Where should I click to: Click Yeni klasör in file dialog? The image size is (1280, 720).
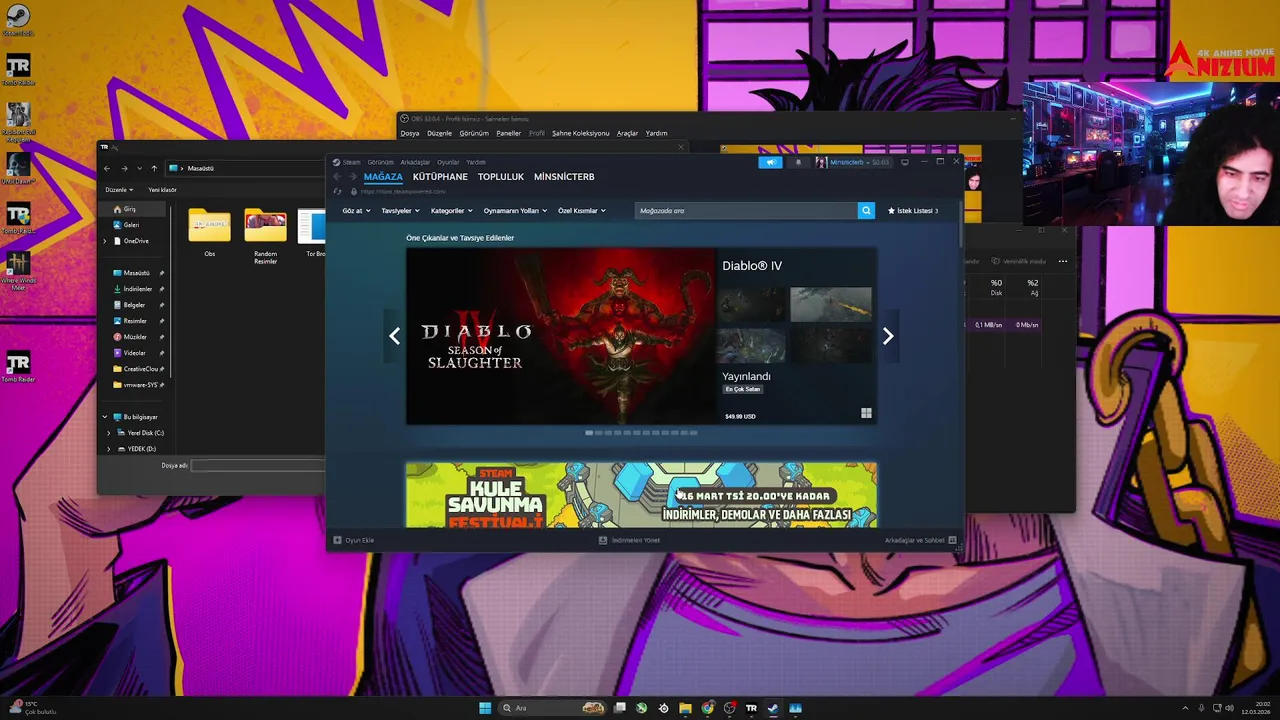click(162, 190)
